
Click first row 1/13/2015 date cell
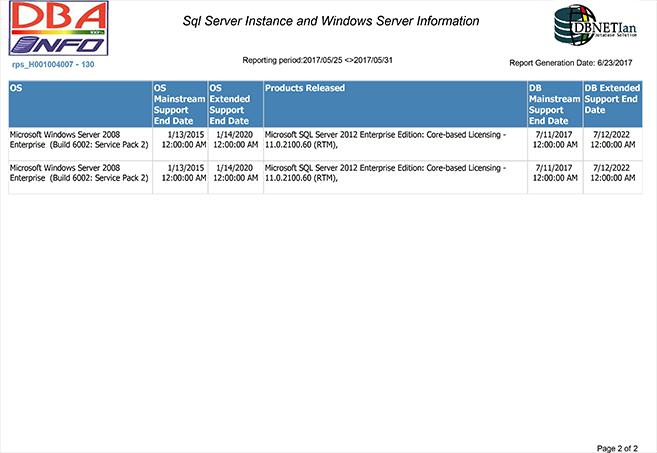click(180, 144)
